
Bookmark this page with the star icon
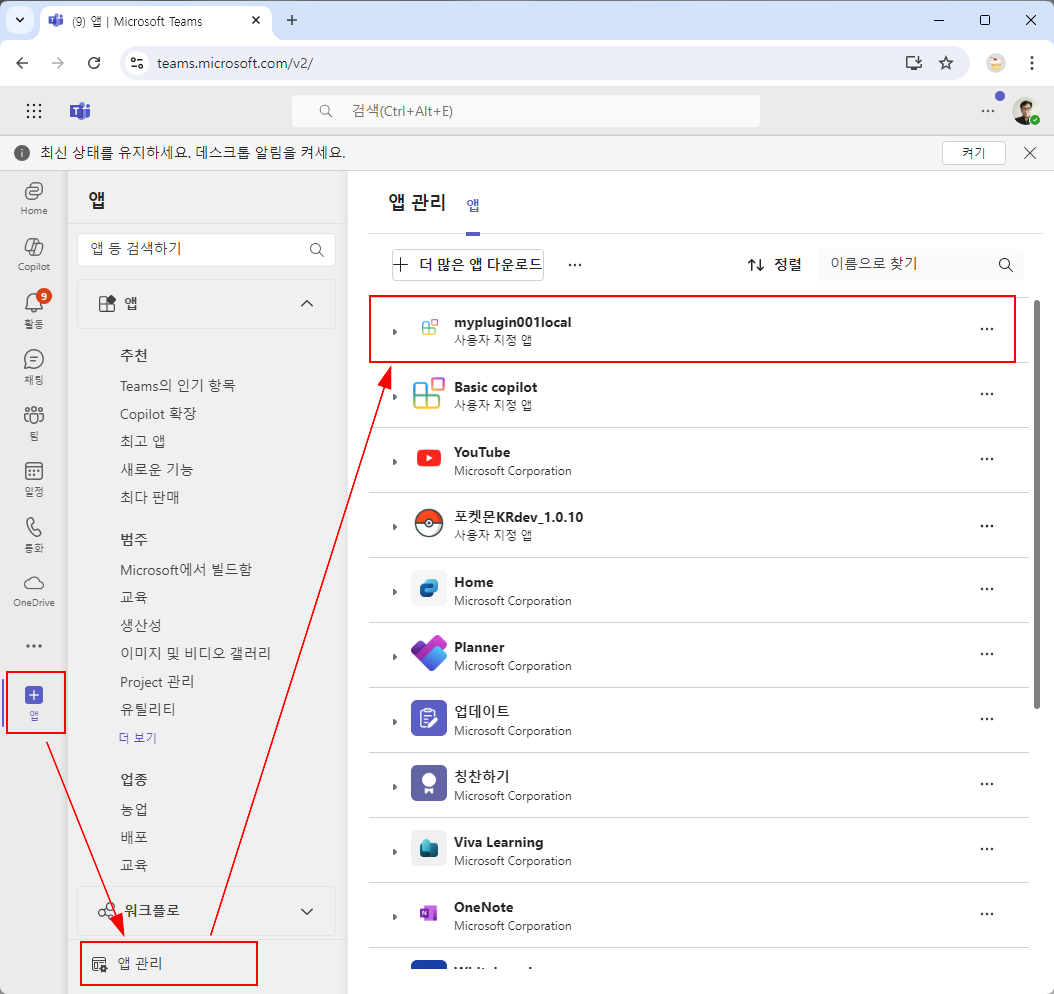[x=946, y=63]
